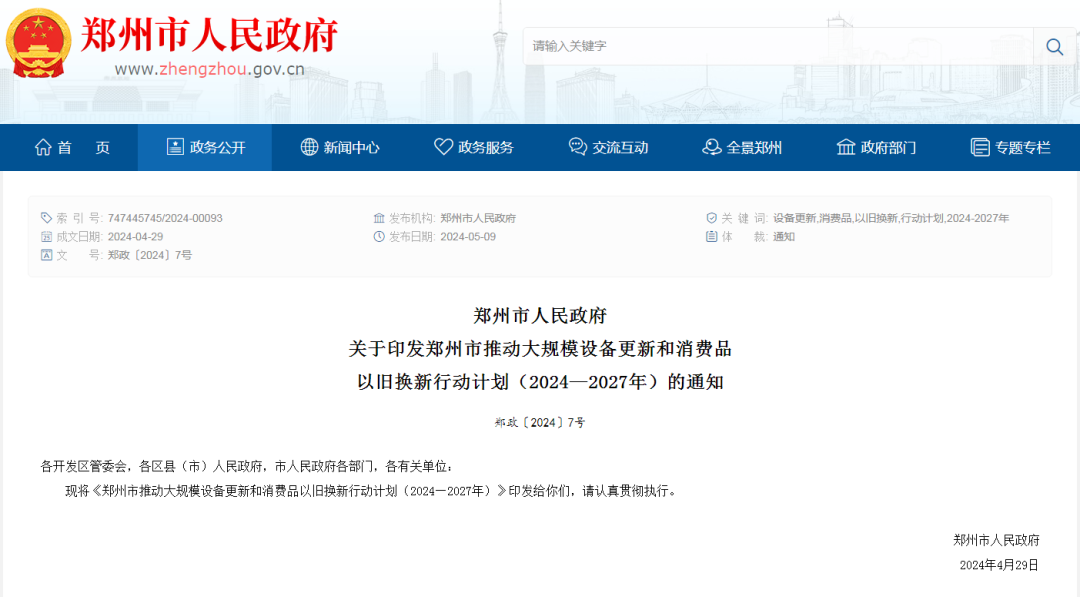
Task: Click the 文号 letter icon
Action: 46,255
